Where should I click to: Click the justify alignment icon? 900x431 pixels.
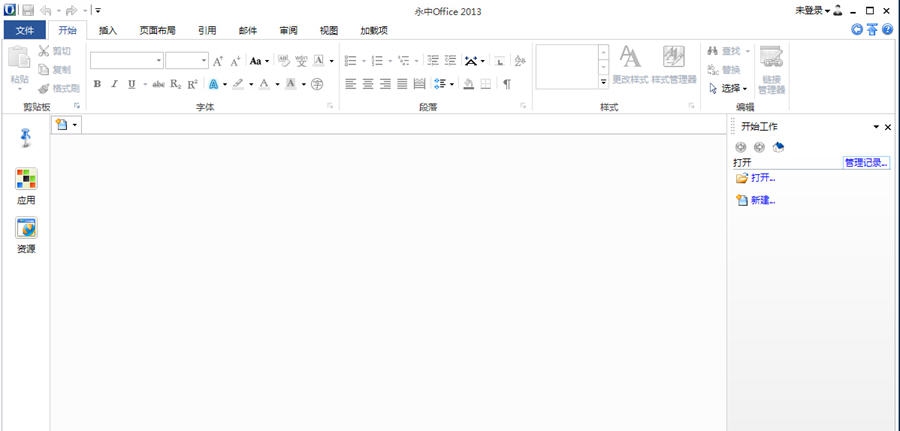pos(402,84)
